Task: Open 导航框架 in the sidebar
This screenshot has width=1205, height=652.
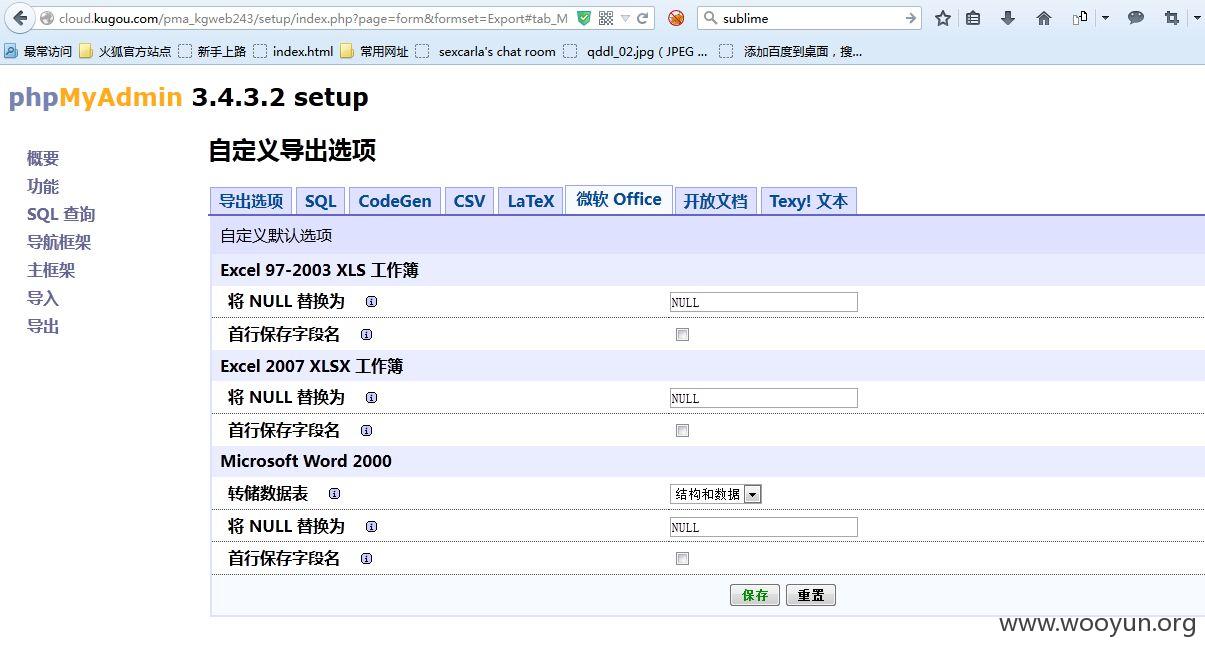Action: (59, 242)
